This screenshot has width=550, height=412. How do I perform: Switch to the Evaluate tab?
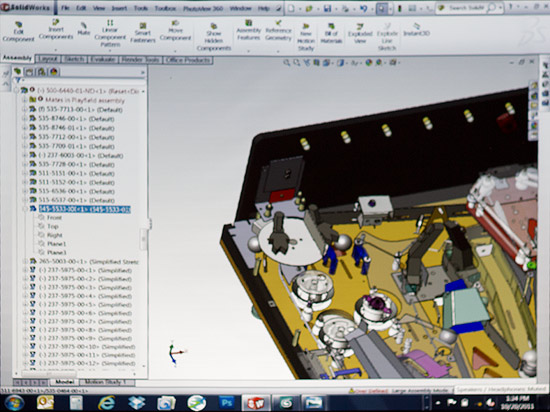point(102,60)
